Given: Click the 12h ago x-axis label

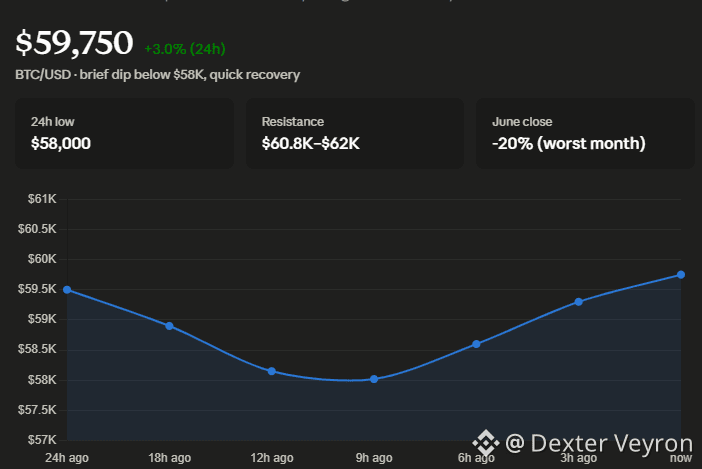Looking at the screenshot, I should tap(272, 458).
